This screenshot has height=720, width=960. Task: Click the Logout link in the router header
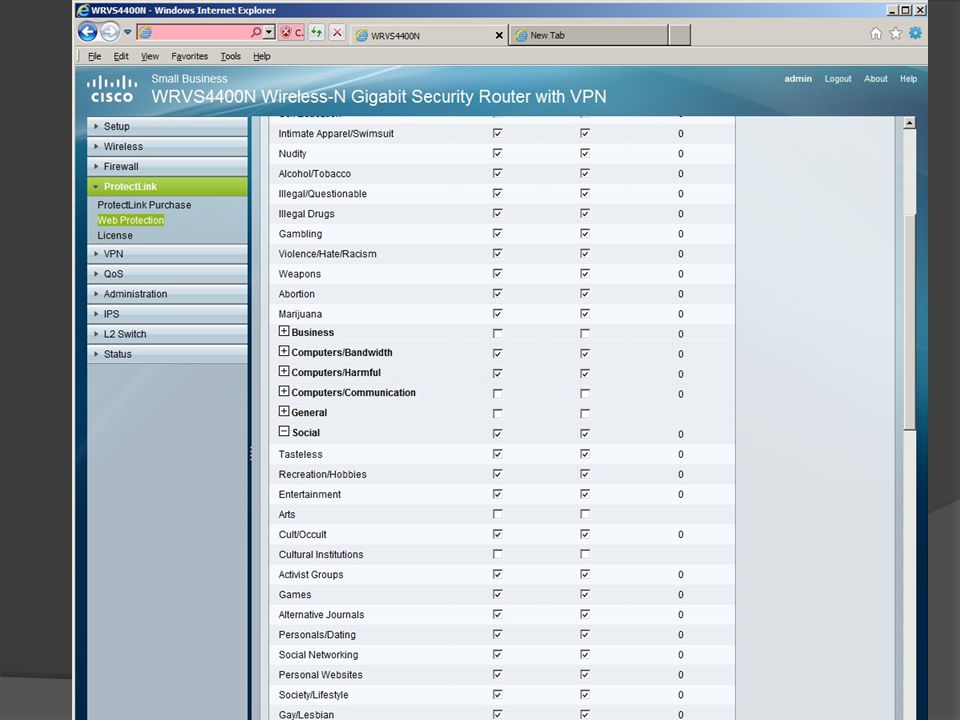[838, 79]
